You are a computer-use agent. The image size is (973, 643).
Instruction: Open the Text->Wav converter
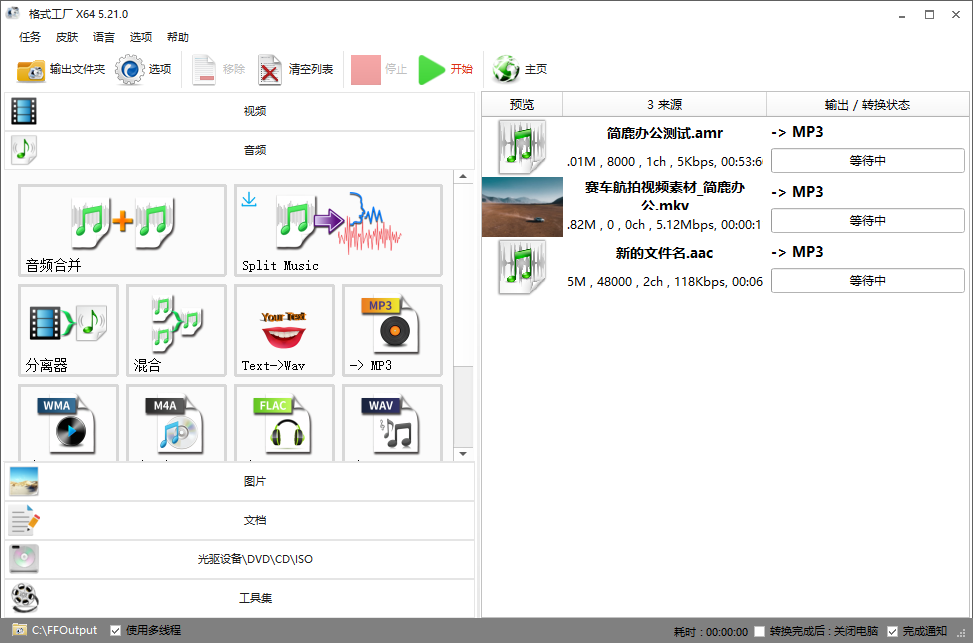coord(284,330)
